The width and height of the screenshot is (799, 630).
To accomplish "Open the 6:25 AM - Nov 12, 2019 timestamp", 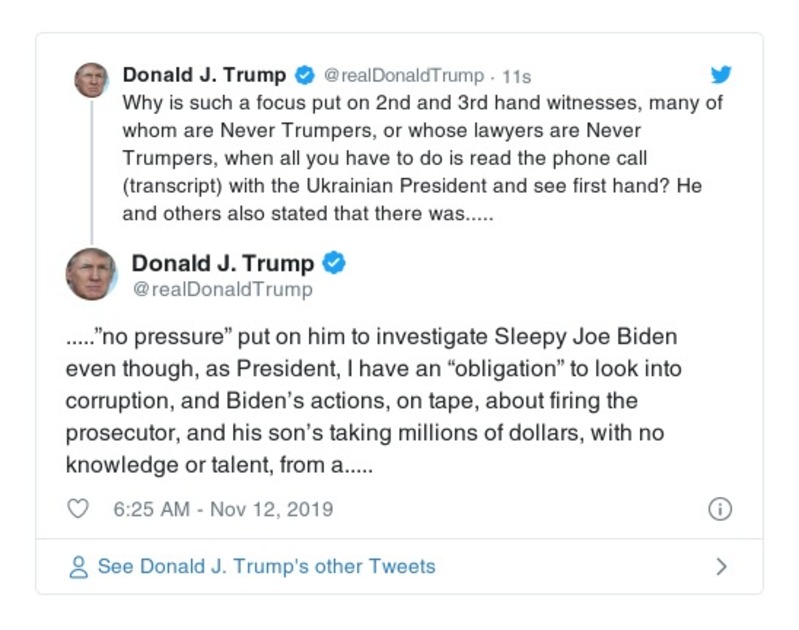I will [x=223, y=509].
